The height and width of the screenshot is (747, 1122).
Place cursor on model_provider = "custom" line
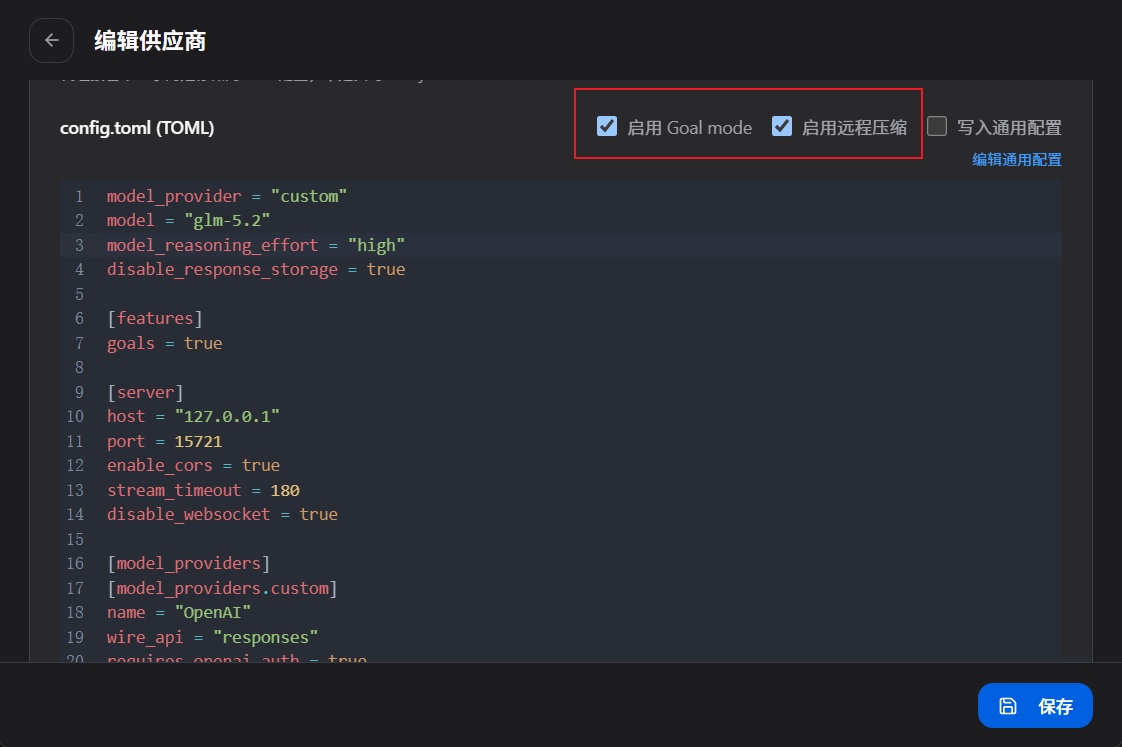[227, 196]
